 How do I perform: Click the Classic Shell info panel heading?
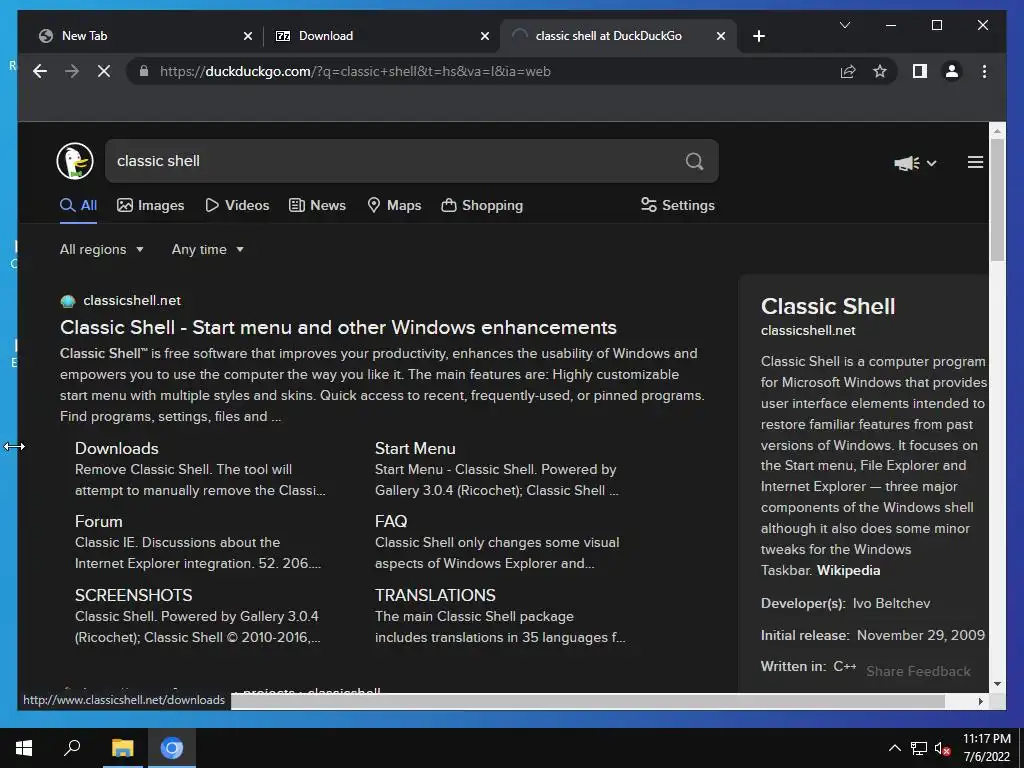click(x=828, y=306)
